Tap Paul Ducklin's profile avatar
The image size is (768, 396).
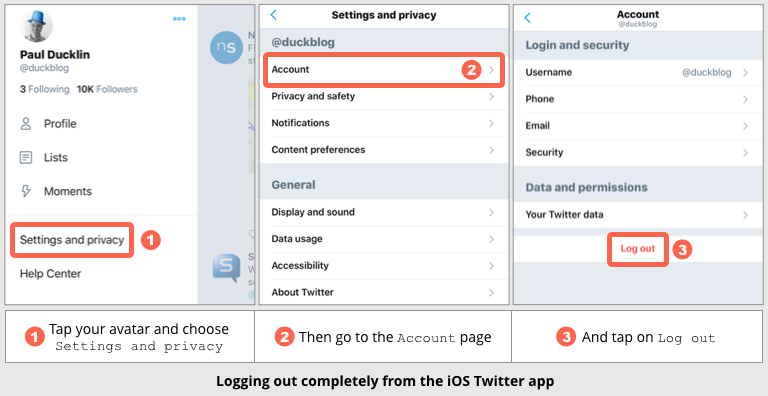pos(36,25)
